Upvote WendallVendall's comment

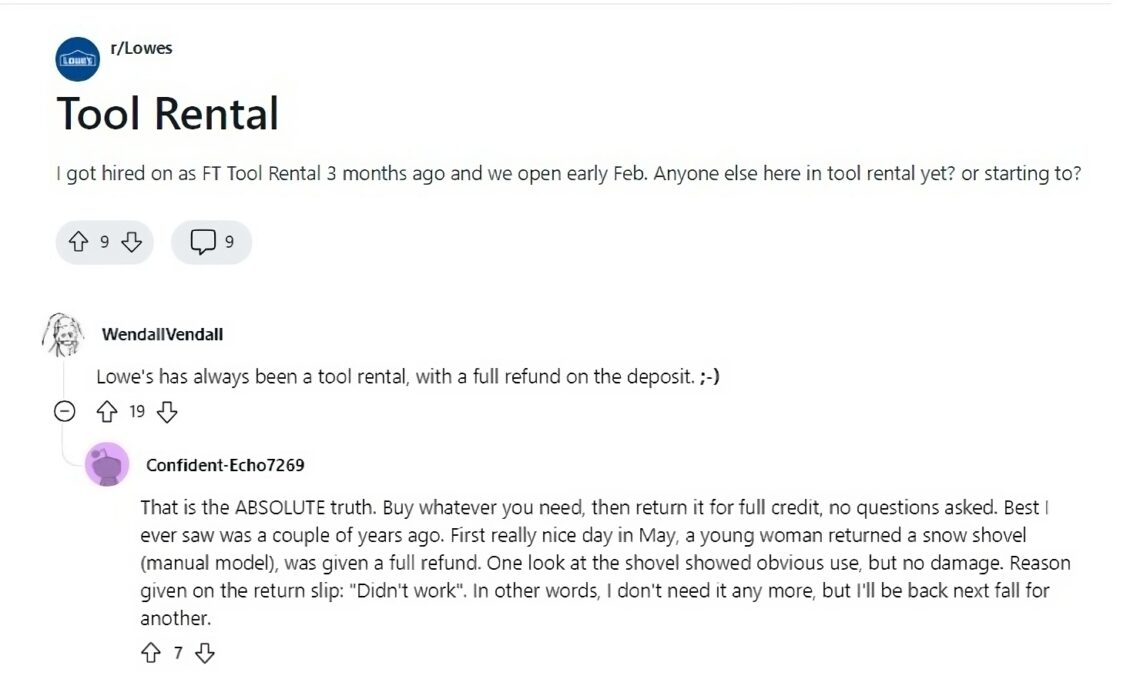click(107, 411)
